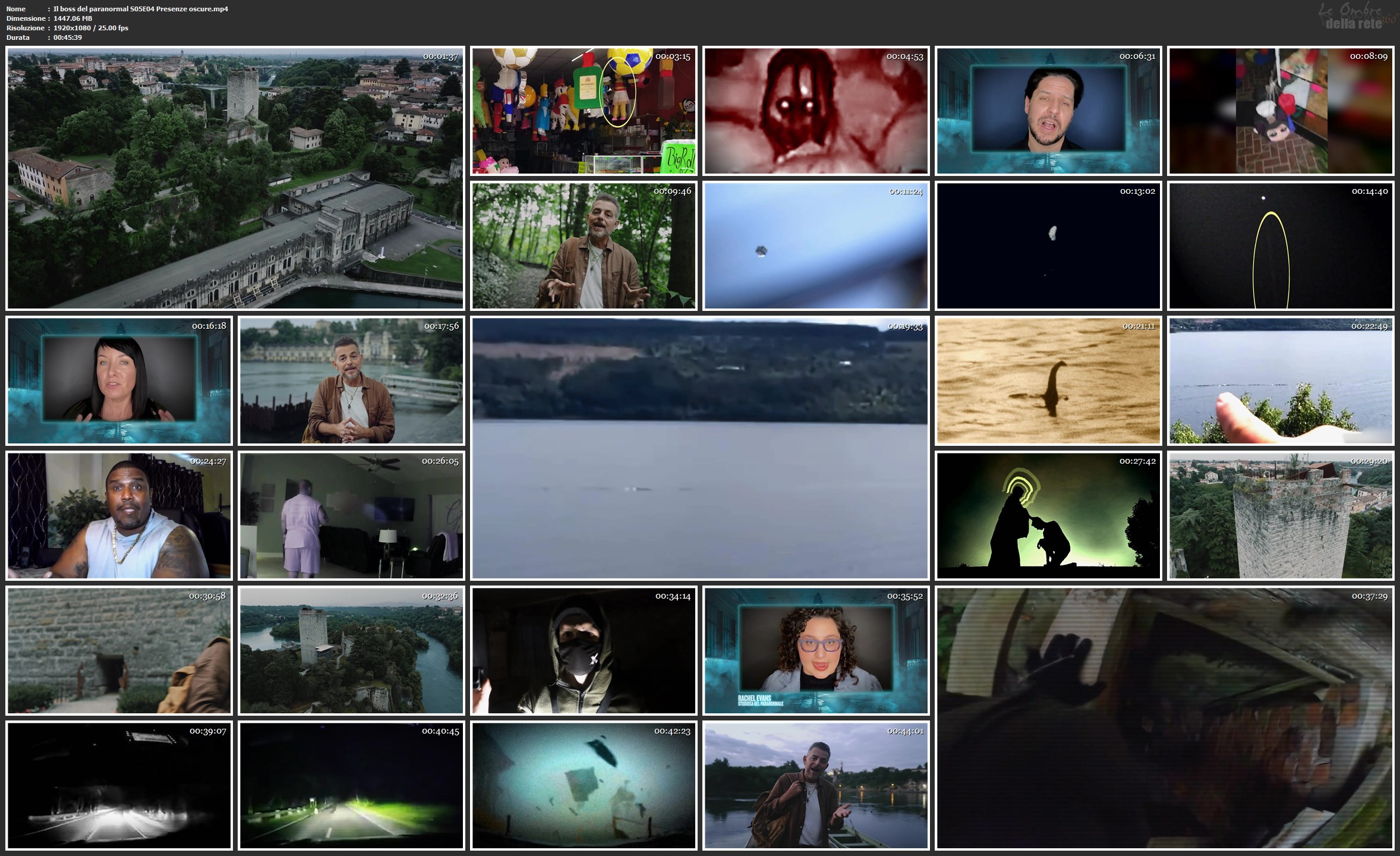
Task: Open the Rachel Evans interview thumbnail
Action: coord(815,650)
